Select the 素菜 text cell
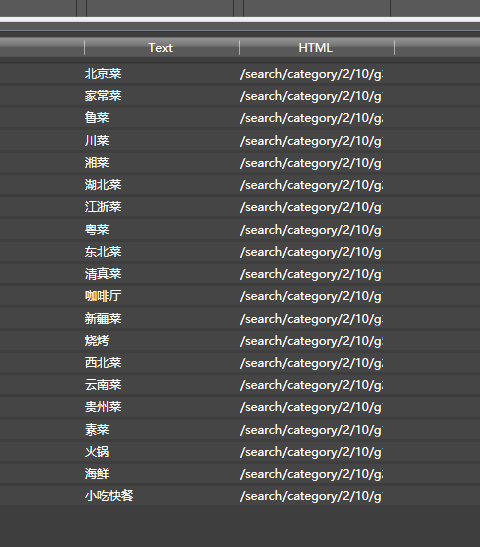 pyautogui.click(x=97, y=430)
